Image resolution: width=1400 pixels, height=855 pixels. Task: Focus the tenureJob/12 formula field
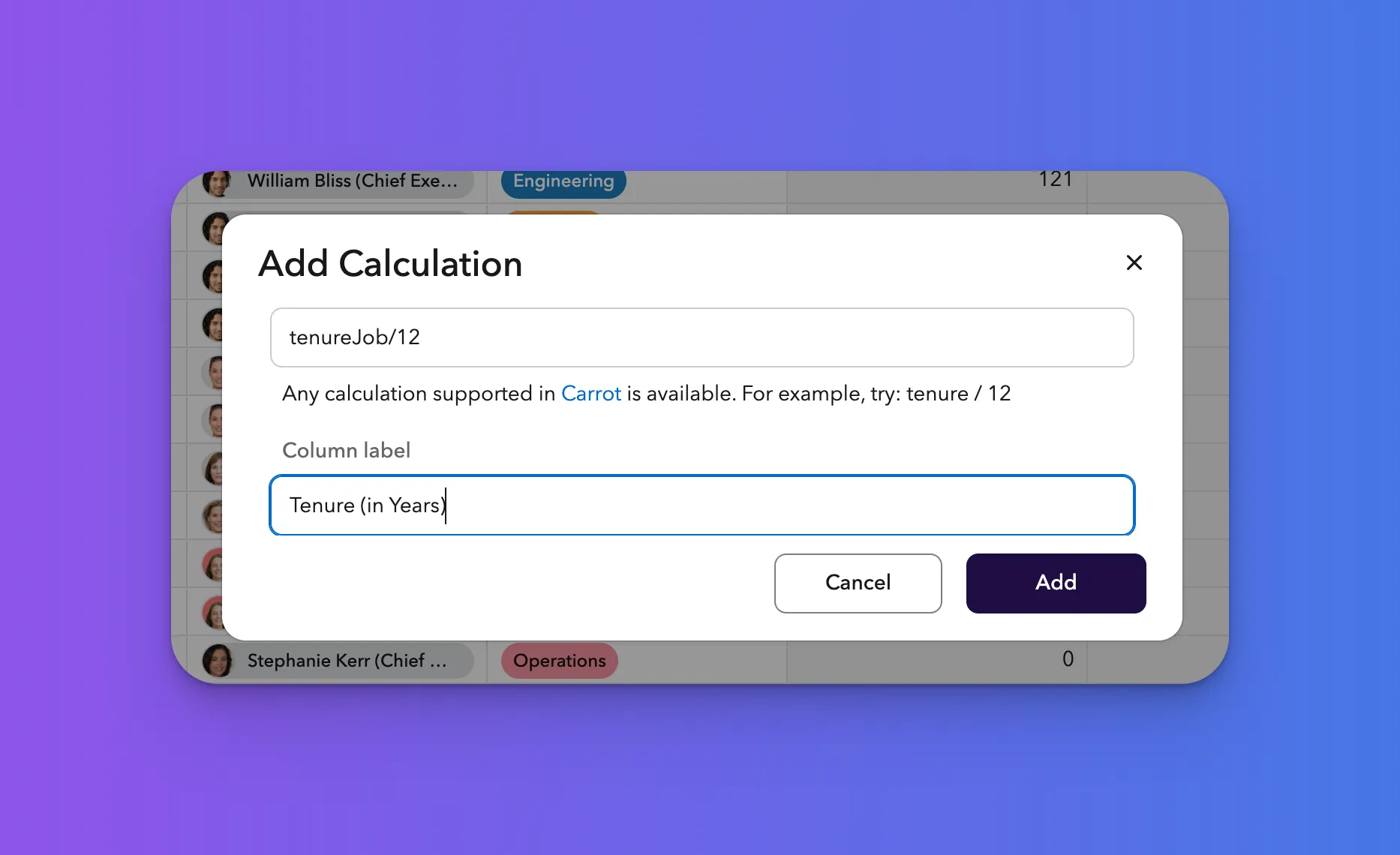coord(702,337)
